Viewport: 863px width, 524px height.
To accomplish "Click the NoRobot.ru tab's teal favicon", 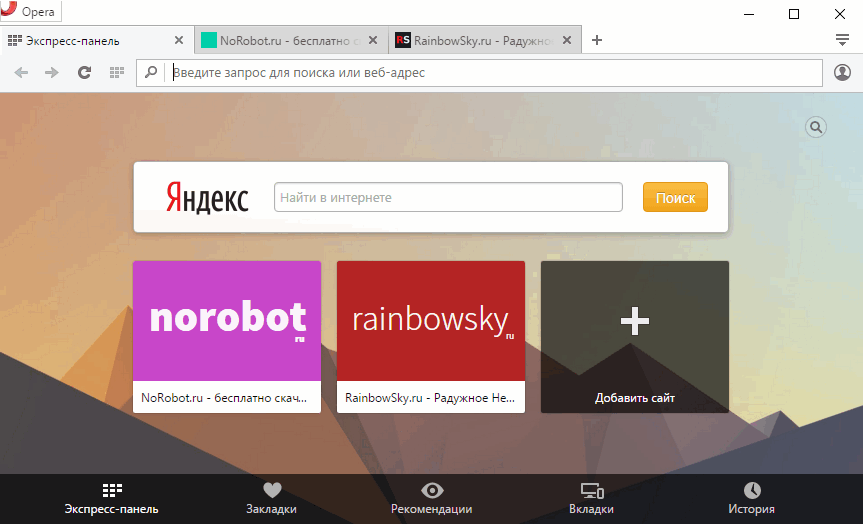I will (x=209, y=40).
